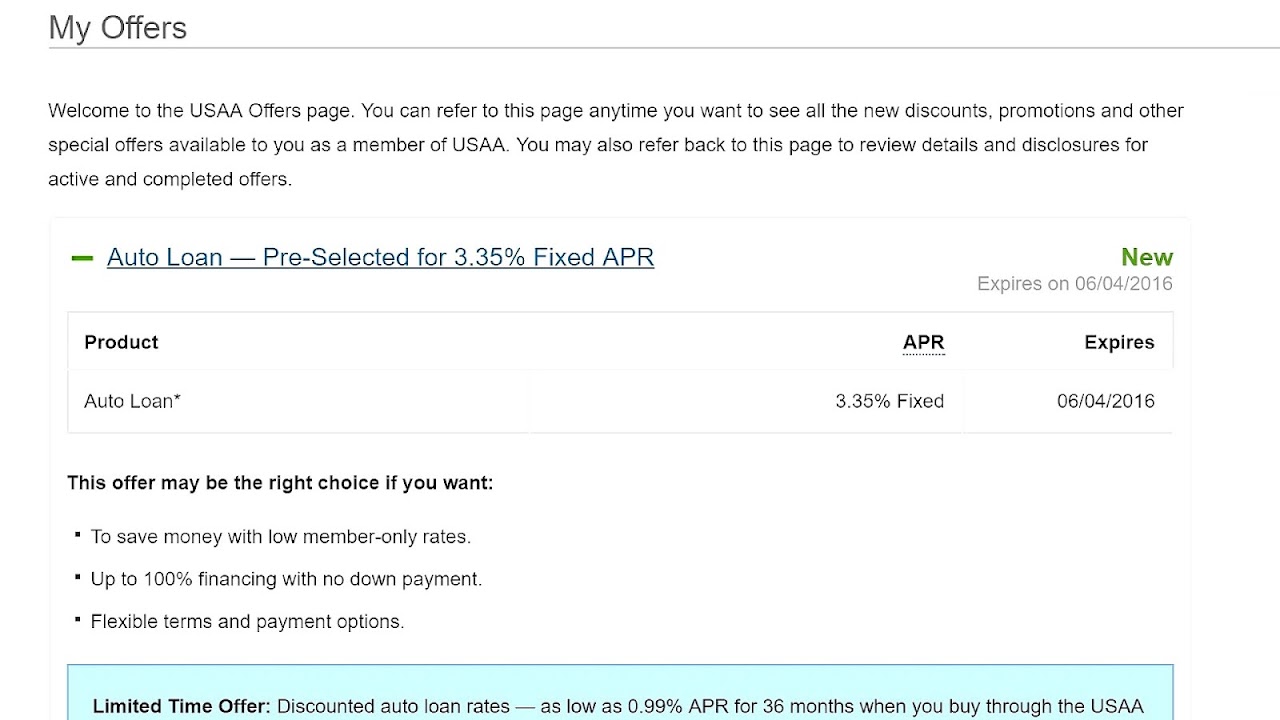This screenshot has height=720, width=1280.
Task: Click the dotted-underlined APR column header
Action: [923, 342]
